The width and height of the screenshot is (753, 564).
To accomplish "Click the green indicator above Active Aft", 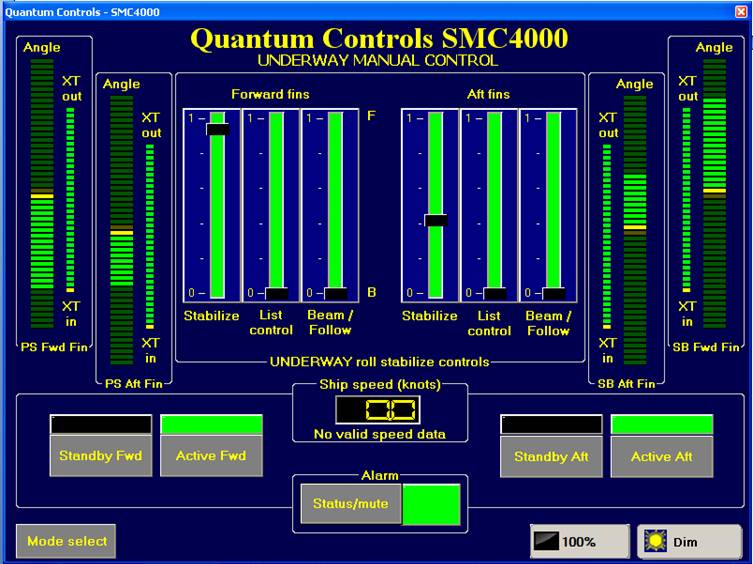I will pos(662,425).
